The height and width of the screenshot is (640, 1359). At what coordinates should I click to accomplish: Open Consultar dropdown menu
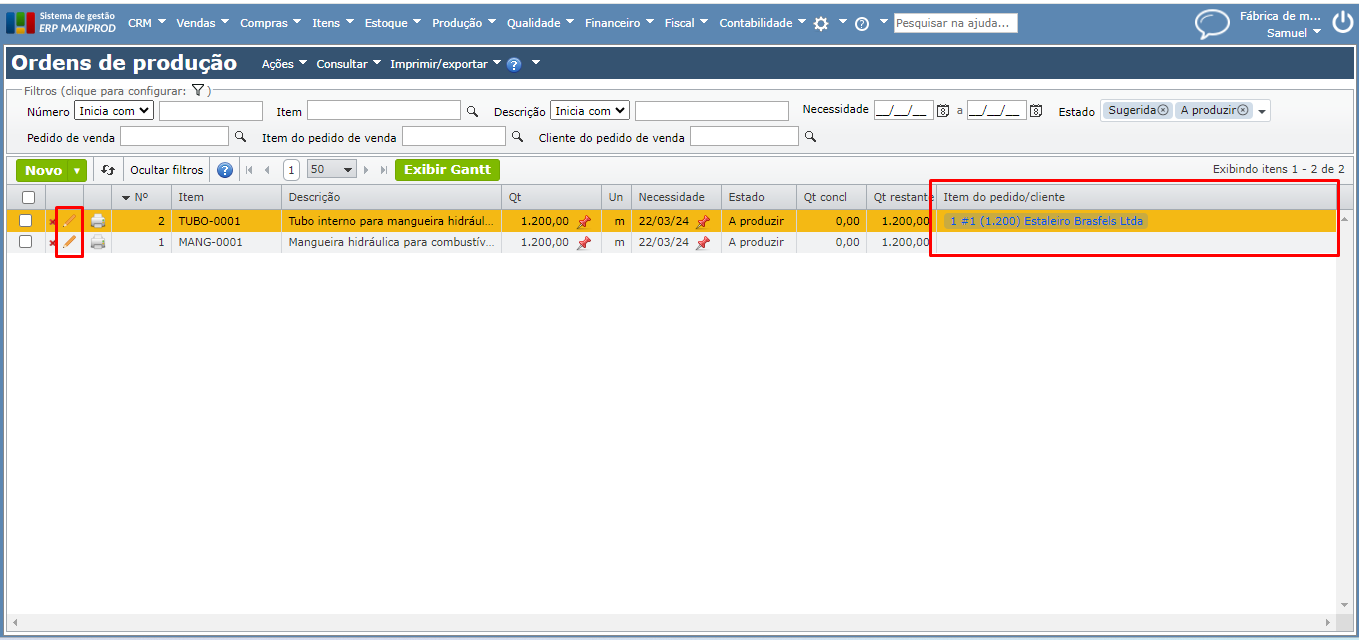[x=349, y=64]
